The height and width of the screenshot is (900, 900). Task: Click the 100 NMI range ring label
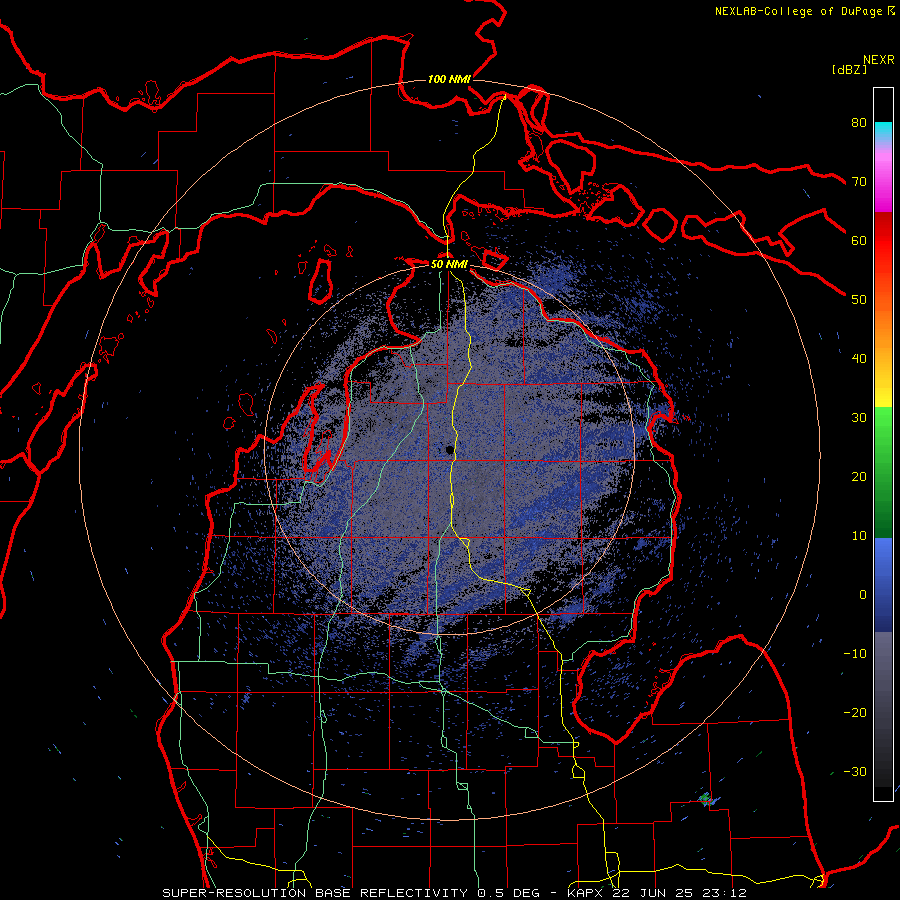[449, 79]
